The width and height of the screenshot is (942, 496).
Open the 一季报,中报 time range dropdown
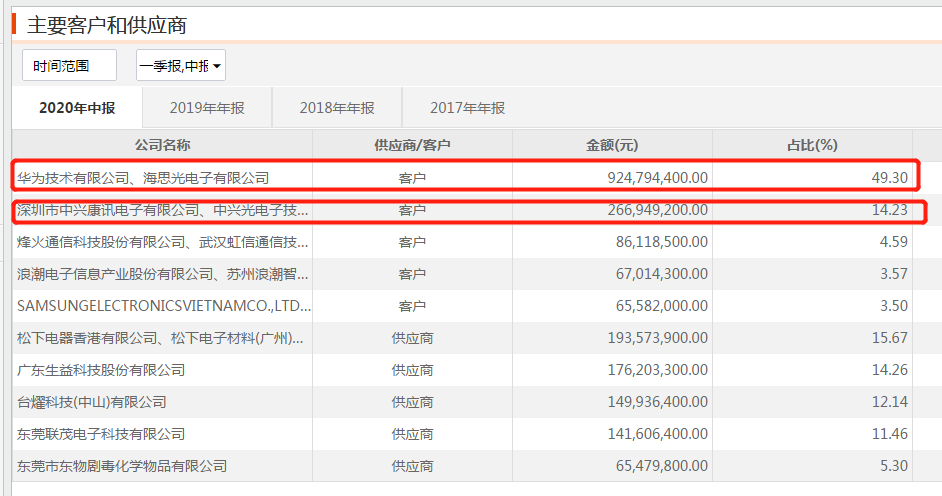pyautogui.click(x=181, y=65)
